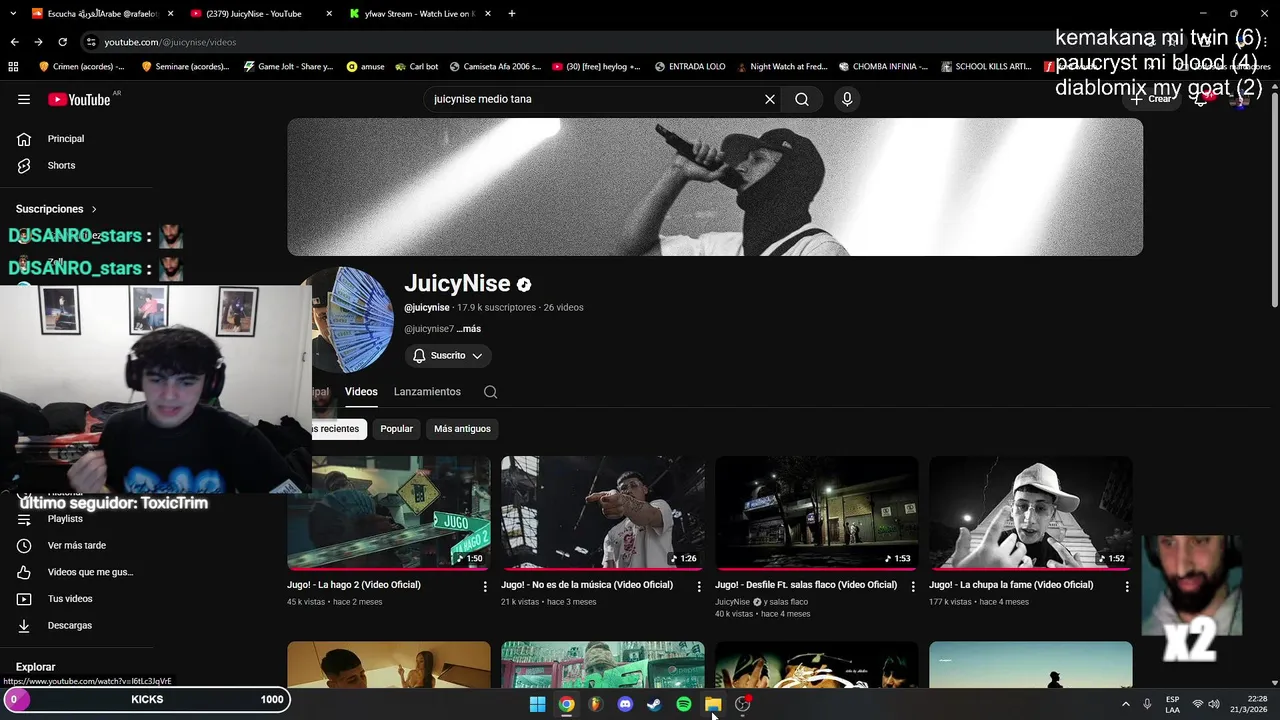Open options for No es de la música video
This screenshot has height=720, width=1280.
(x=699, y=587)
